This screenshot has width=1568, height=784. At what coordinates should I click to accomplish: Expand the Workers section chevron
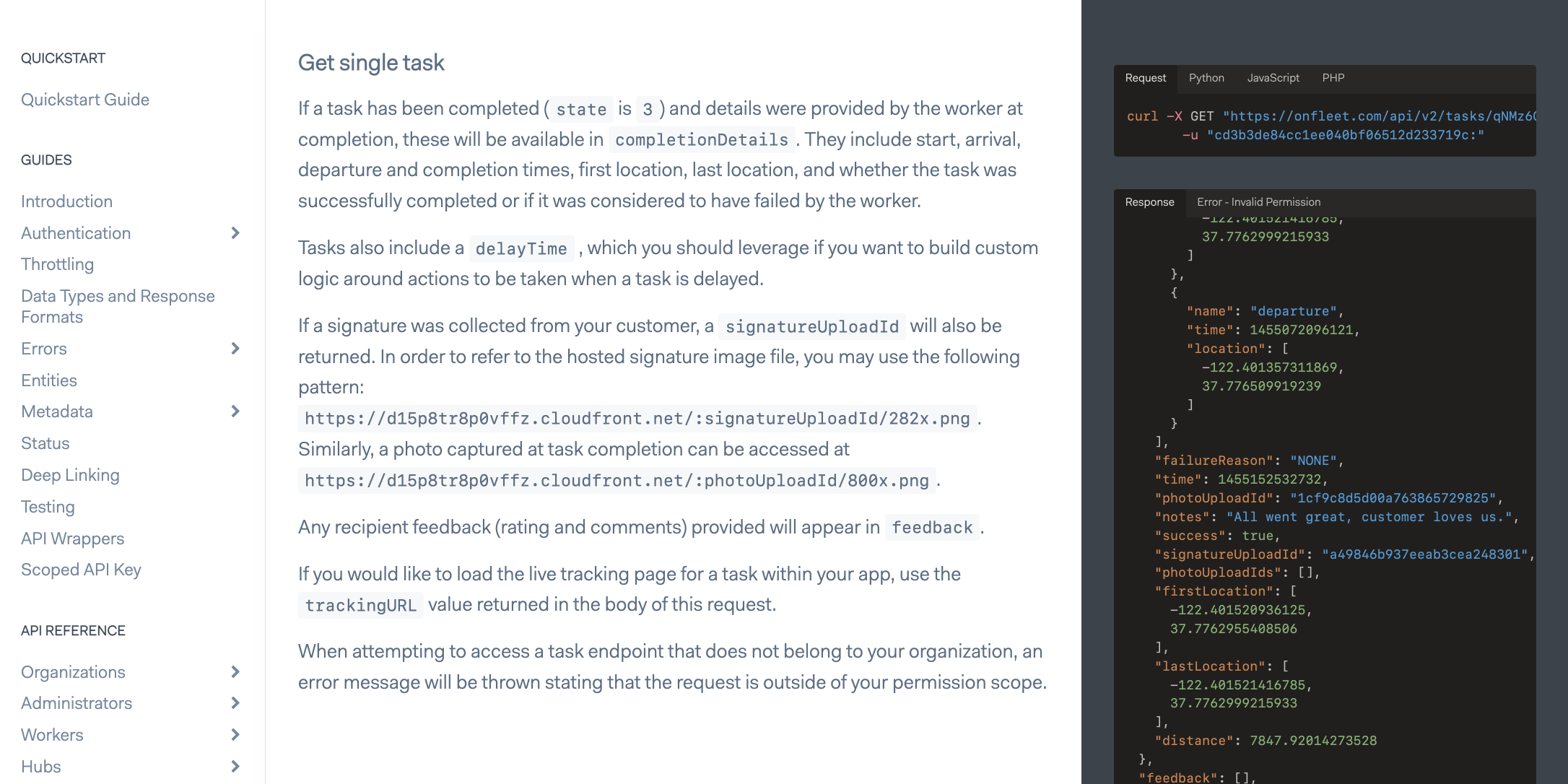235,735
